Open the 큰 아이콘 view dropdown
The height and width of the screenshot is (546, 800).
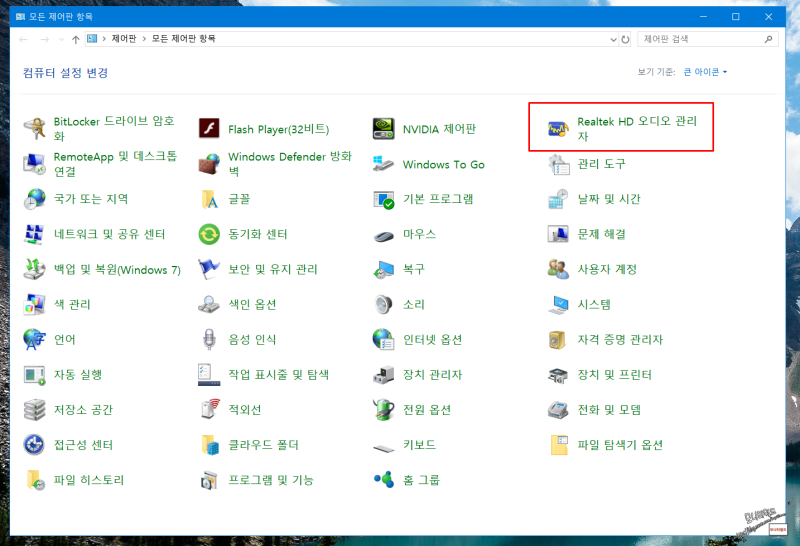pos(705,72)
